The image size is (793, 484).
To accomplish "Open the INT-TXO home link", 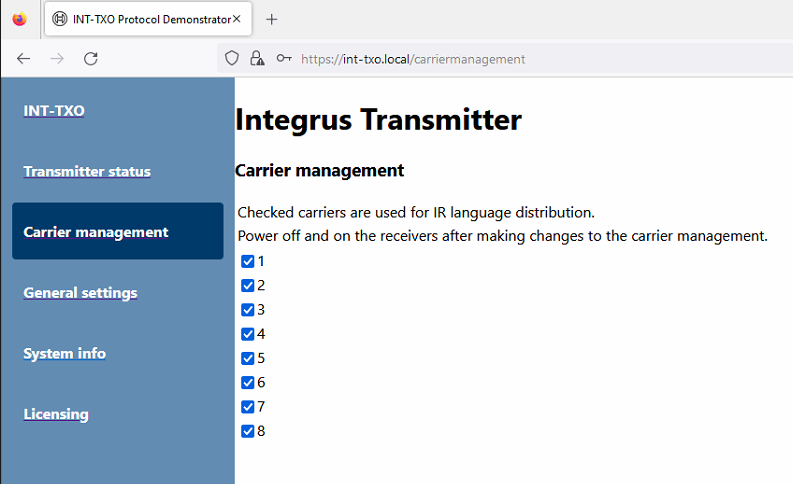I will point(54,111).
